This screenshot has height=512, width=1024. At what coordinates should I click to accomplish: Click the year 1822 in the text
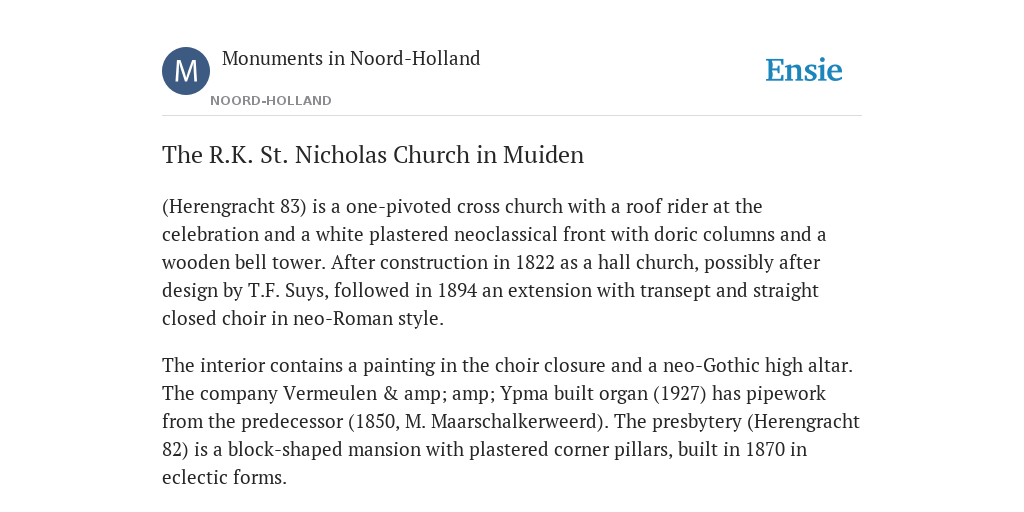click(535, 263)
